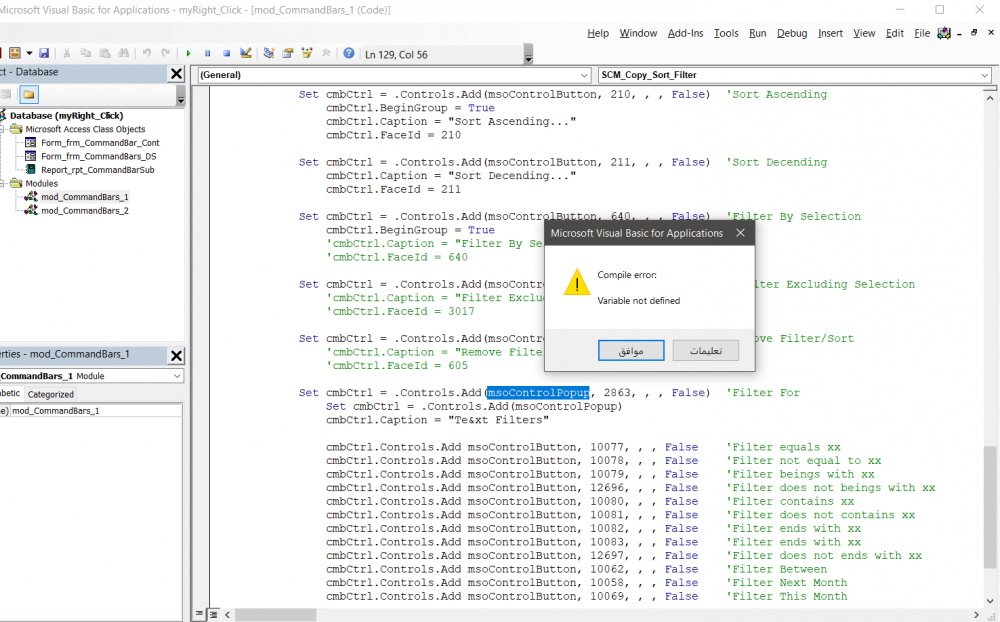Open the Help menu
Image resolution: width=1000 pixels, height=622 pixels.
point(598,33)
